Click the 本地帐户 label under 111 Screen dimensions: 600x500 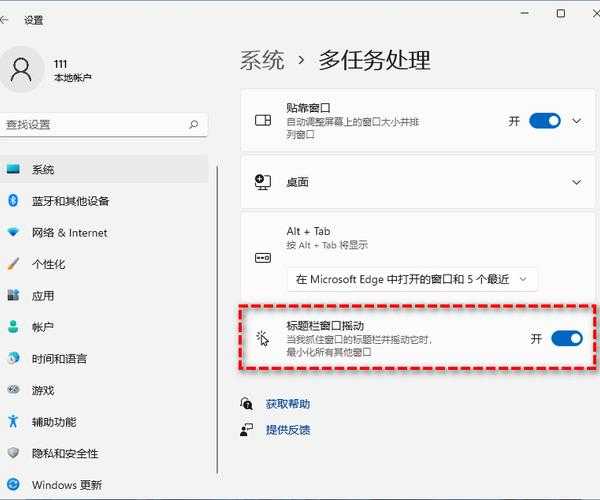[72, 78]
